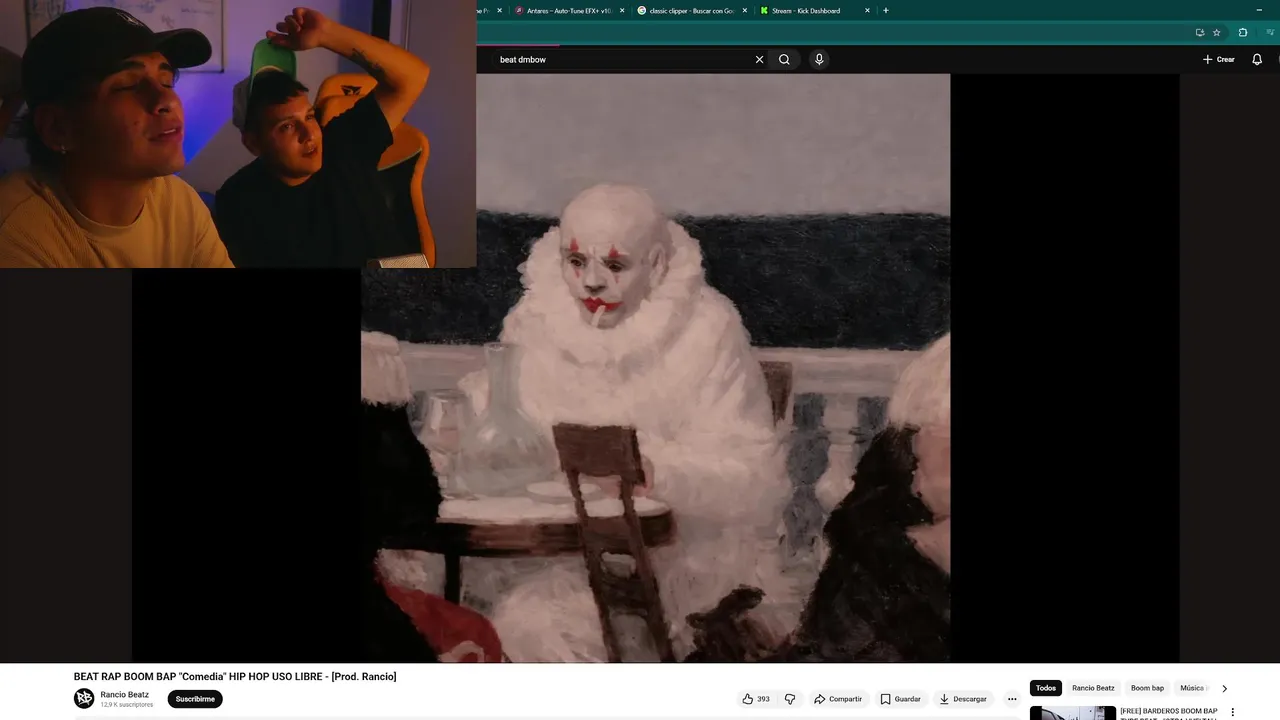
Task: Click the webcam overlay of streamers
Action: tap(238, 134)
